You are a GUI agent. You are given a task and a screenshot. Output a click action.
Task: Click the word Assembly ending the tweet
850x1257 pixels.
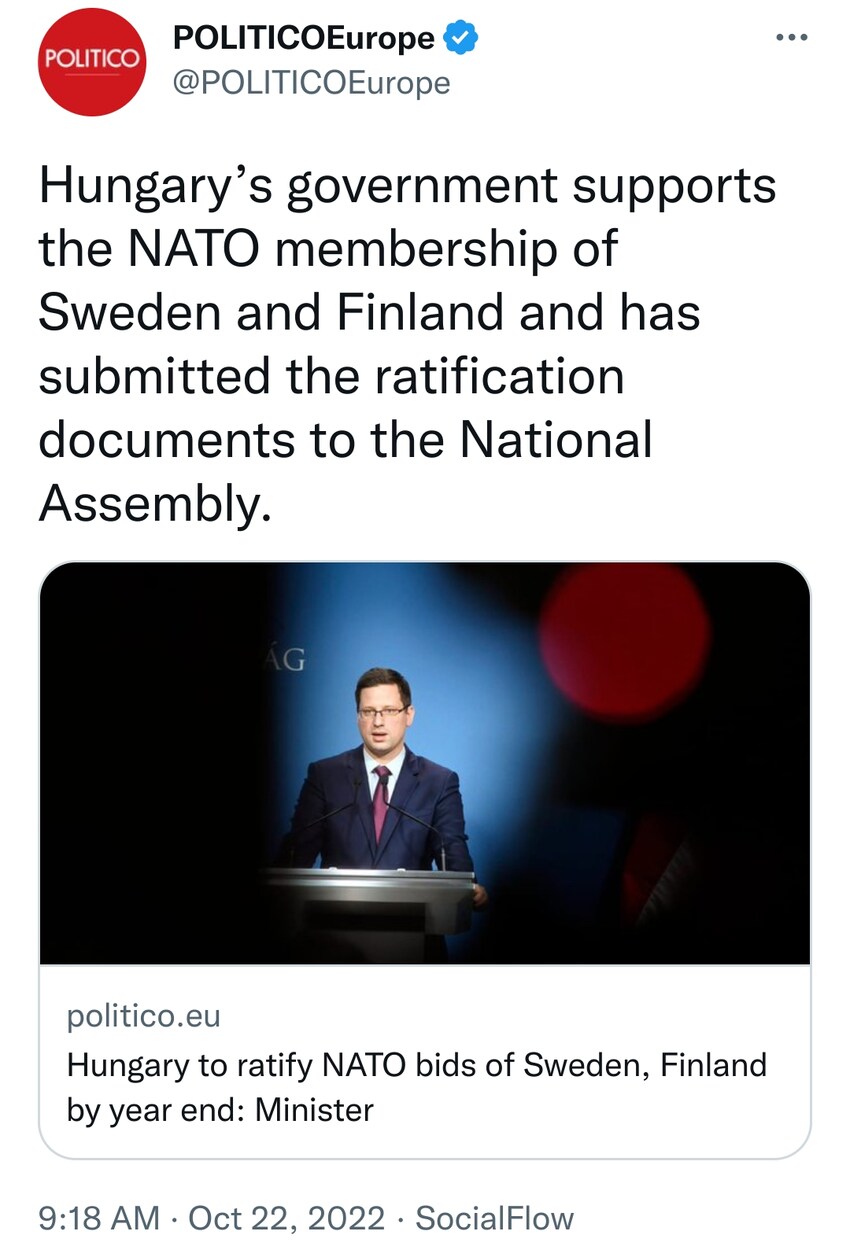pyautogui.click(x=153, y=505)
